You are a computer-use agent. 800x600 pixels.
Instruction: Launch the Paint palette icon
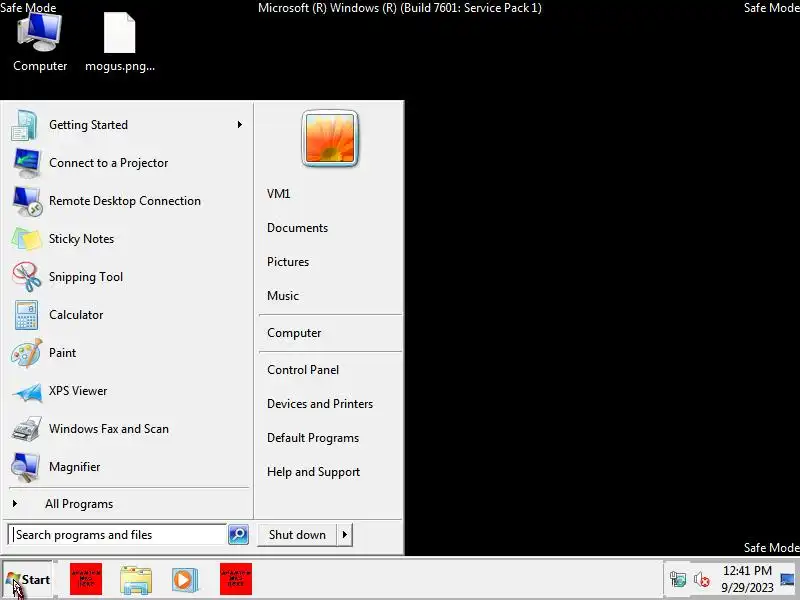(x=27, y=353)
